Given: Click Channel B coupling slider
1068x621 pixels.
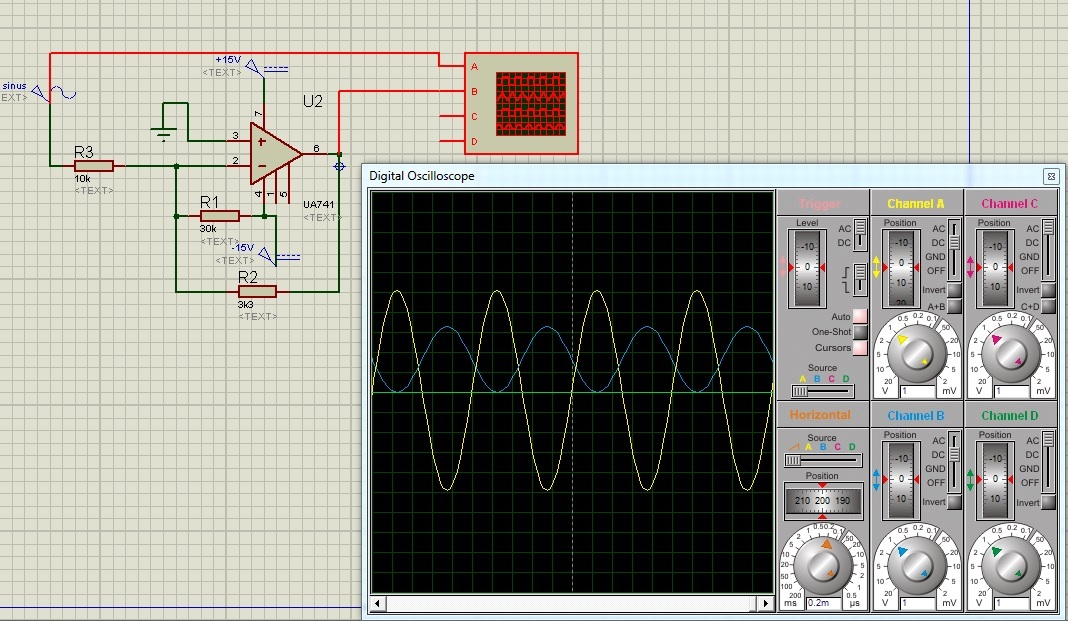Looking at the screenshot, I should (954, 461).
